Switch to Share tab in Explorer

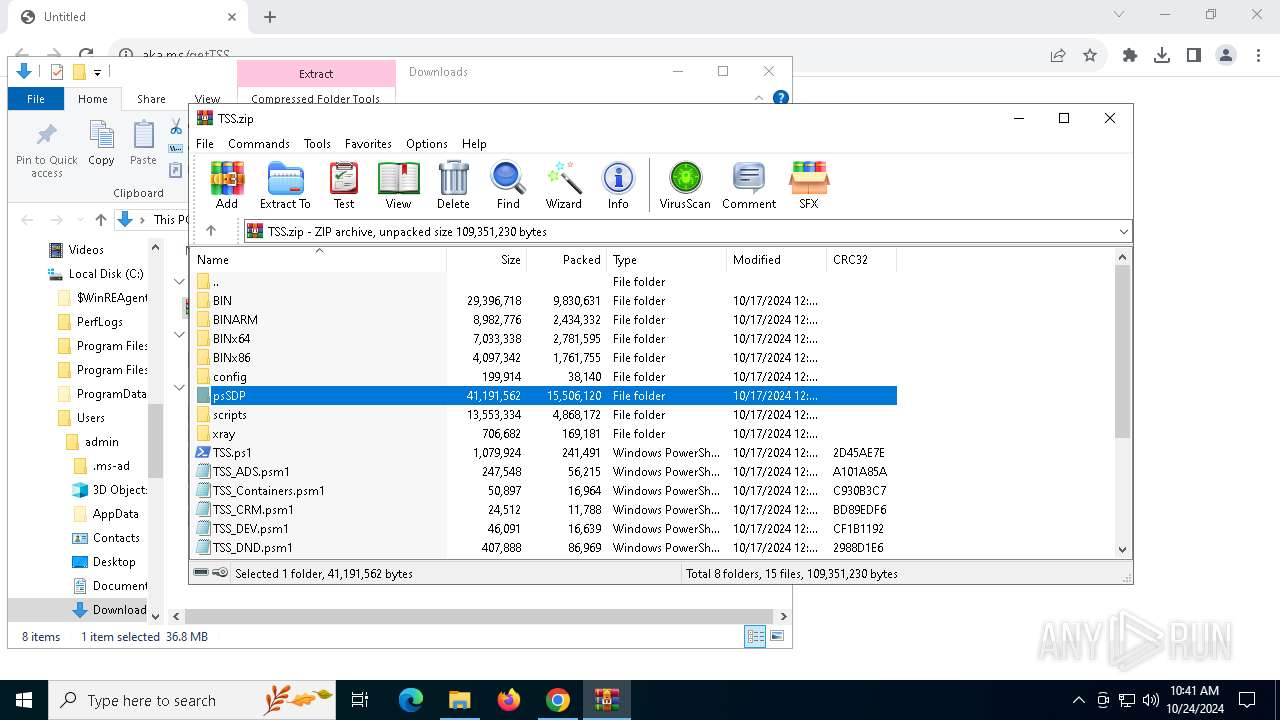[x=151, y=99]
